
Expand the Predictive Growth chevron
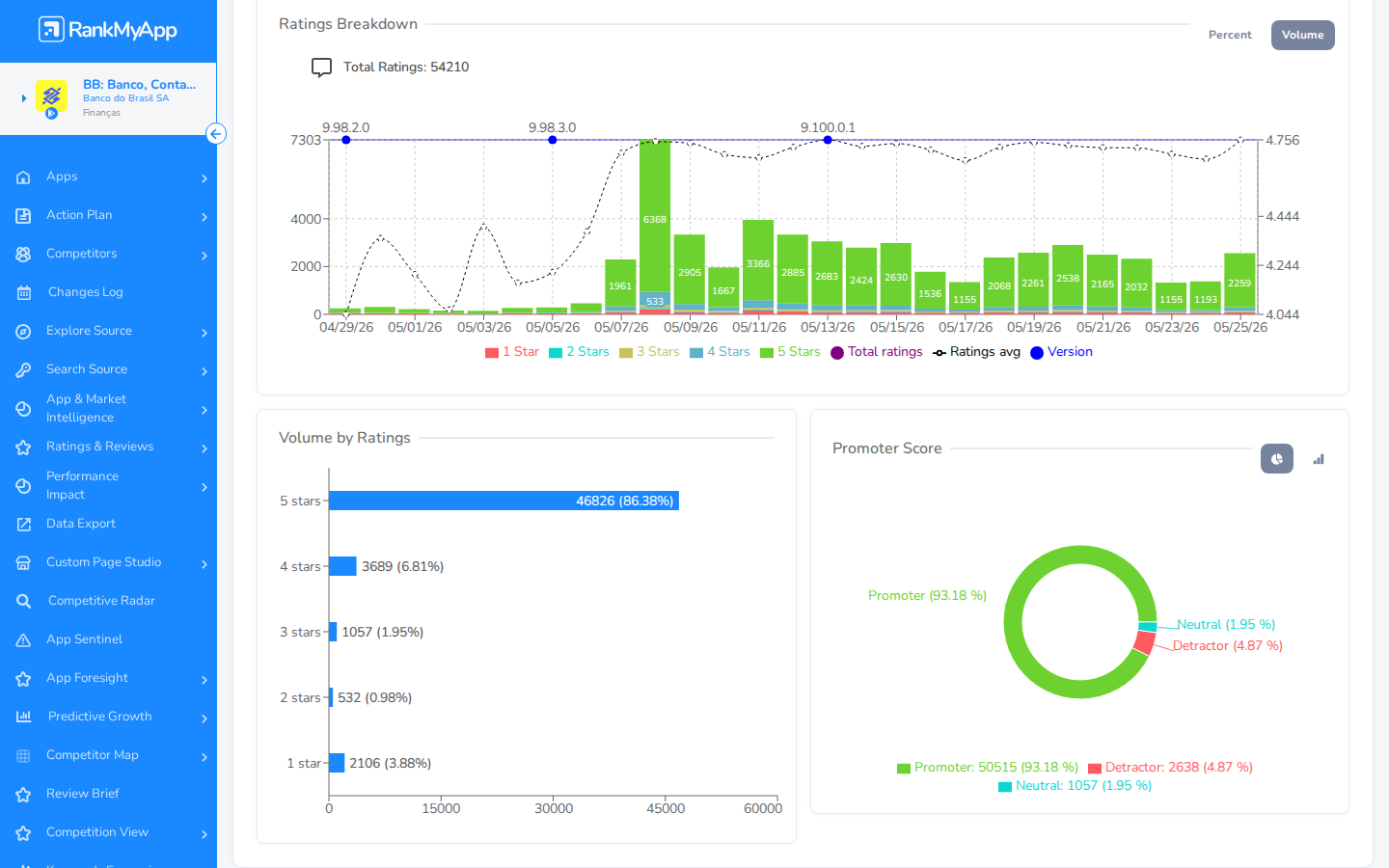click(204, 719)
